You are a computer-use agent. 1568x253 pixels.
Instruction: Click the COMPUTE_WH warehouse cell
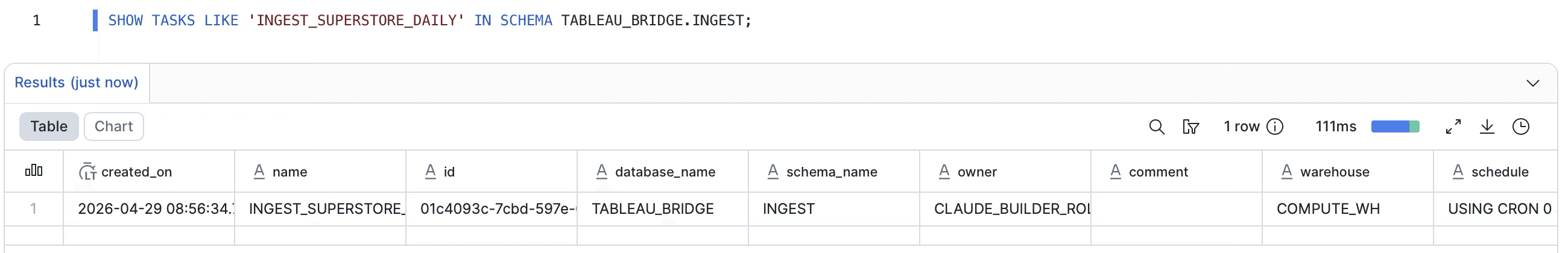(x=1327, y=209)
